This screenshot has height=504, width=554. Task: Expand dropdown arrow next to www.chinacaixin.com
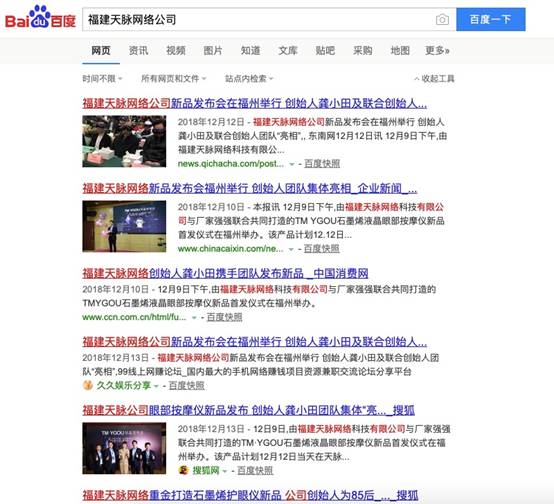291,249
